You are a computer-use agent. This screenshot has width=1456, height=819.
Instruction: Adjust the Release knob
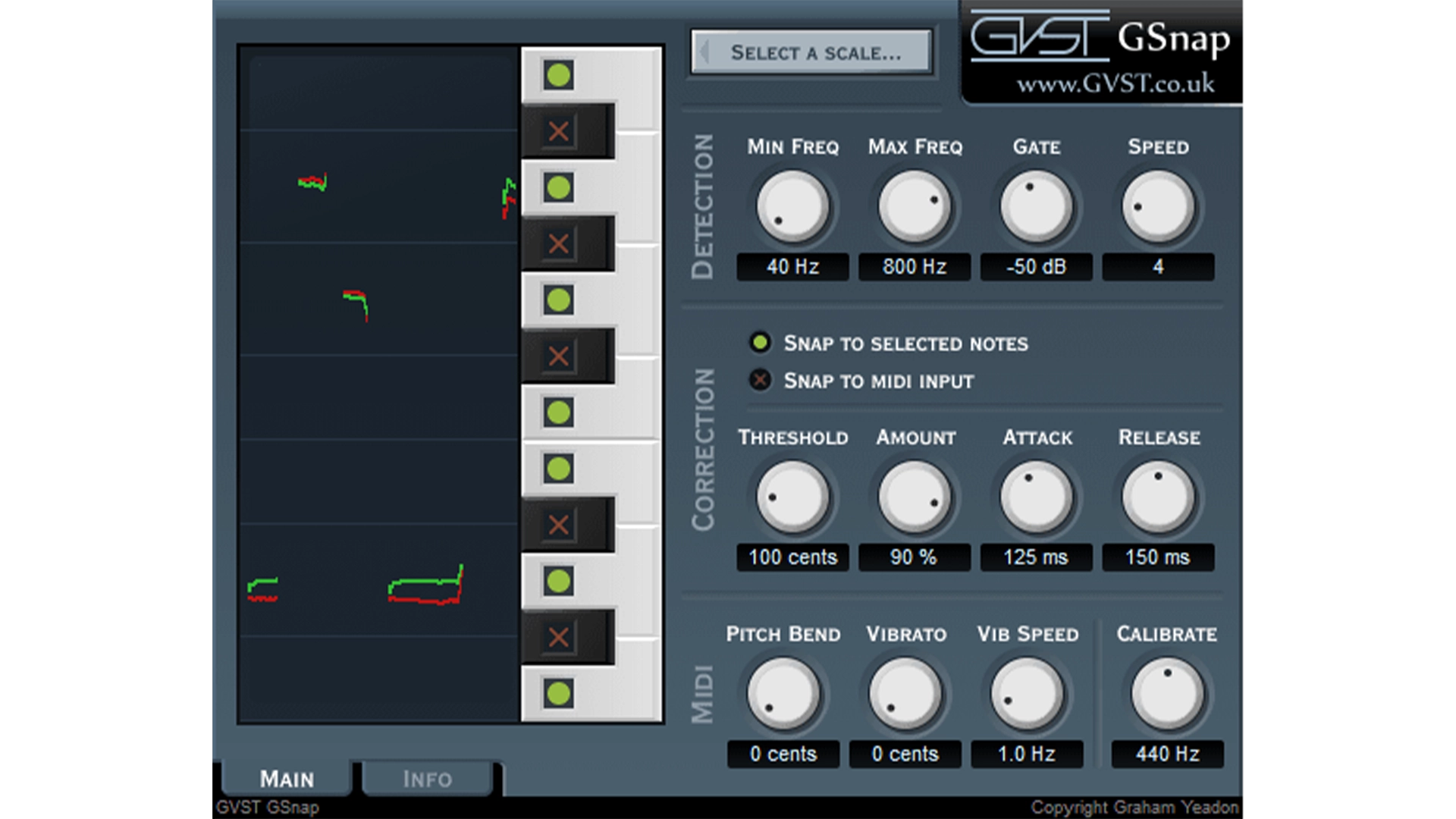pyautogui.click(x=1158, y=497)
